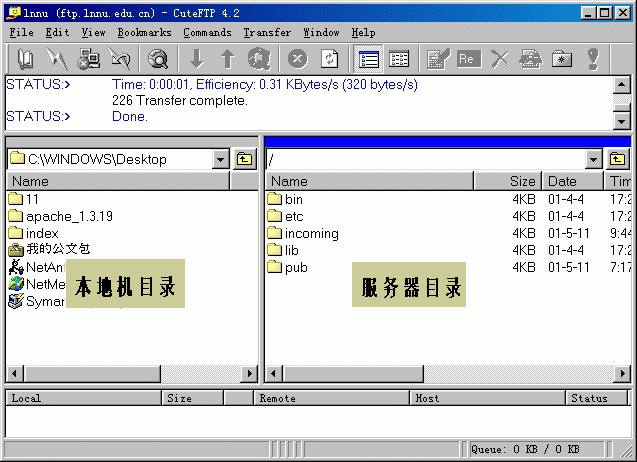Sort remote files by Size column
Viewport: 637px width, 462px height.
[x=507, y=181]
